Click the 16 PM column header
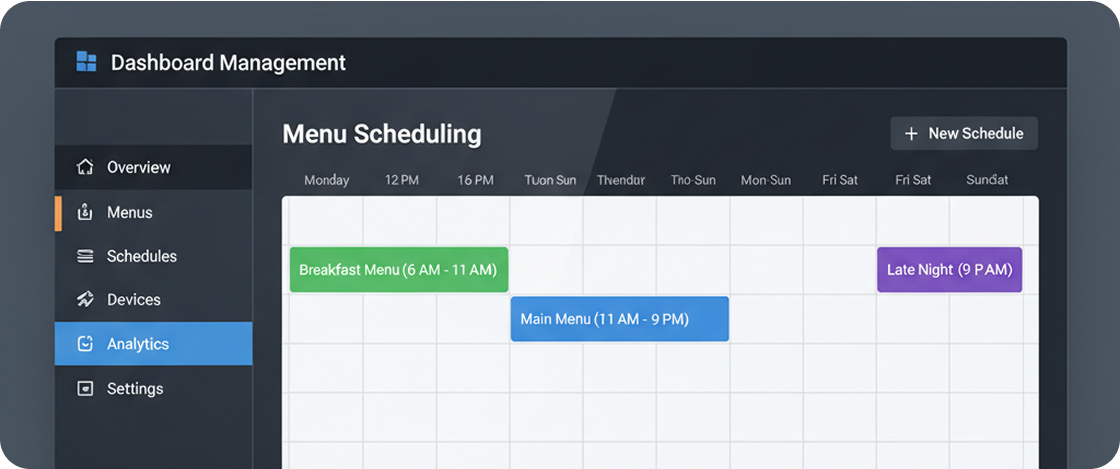Screen dimensions: 1120x469 (x=476, y=180)
